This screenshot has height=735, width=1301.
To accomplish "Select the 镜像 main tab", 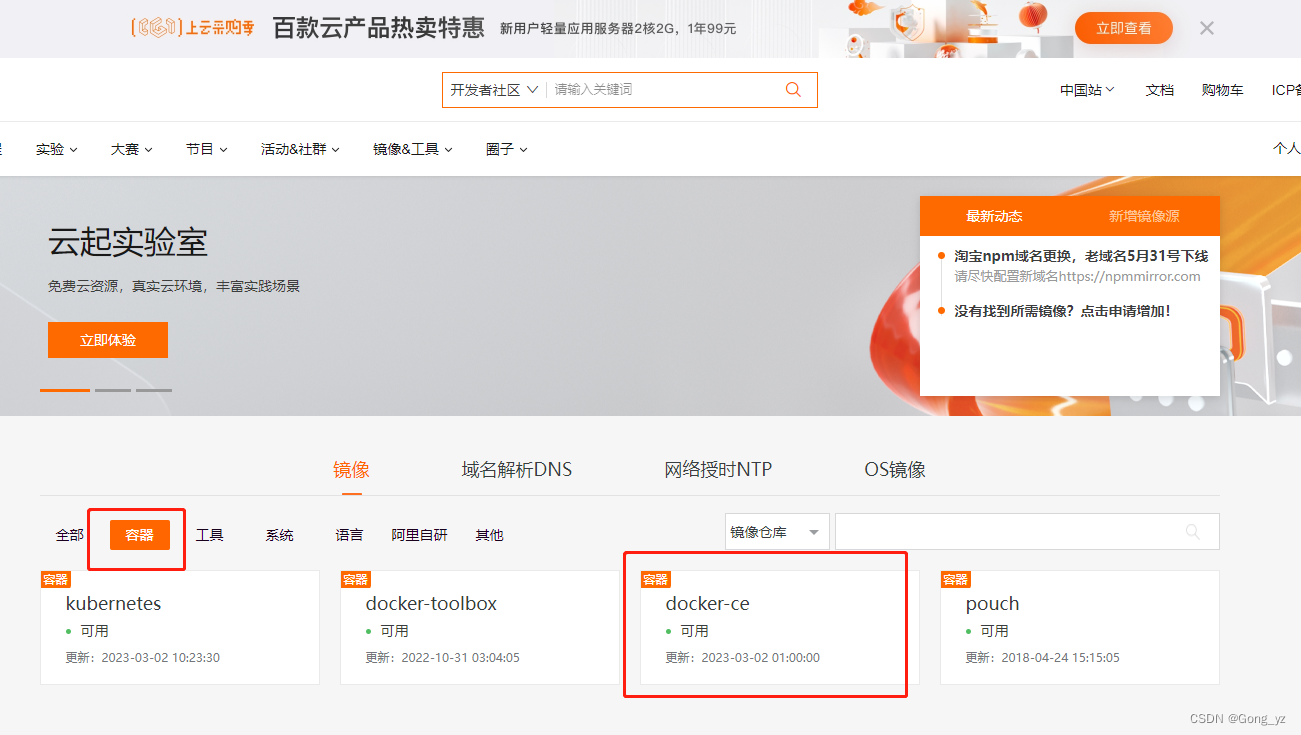I will point(351,469).
